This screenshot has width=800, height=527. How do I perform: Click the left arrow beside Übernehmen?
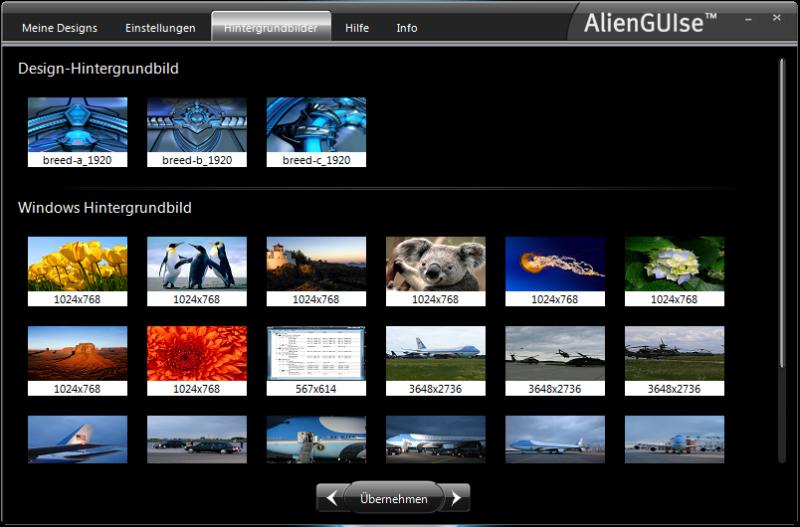point(331,498)
